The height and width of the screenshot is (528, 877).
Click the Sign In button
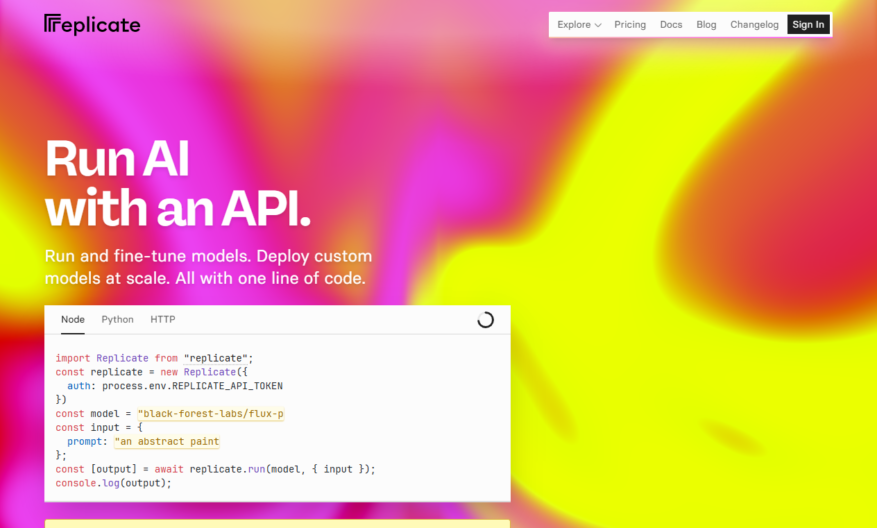(808, 25)
